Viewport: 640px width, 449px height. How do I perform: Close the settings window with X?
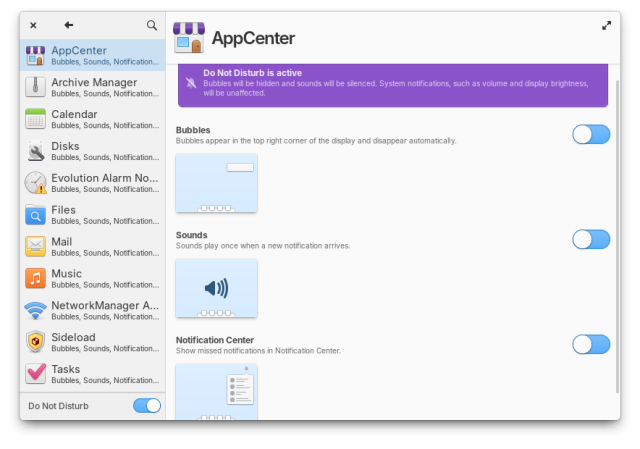pyautogui.click(x=33, y=25)
